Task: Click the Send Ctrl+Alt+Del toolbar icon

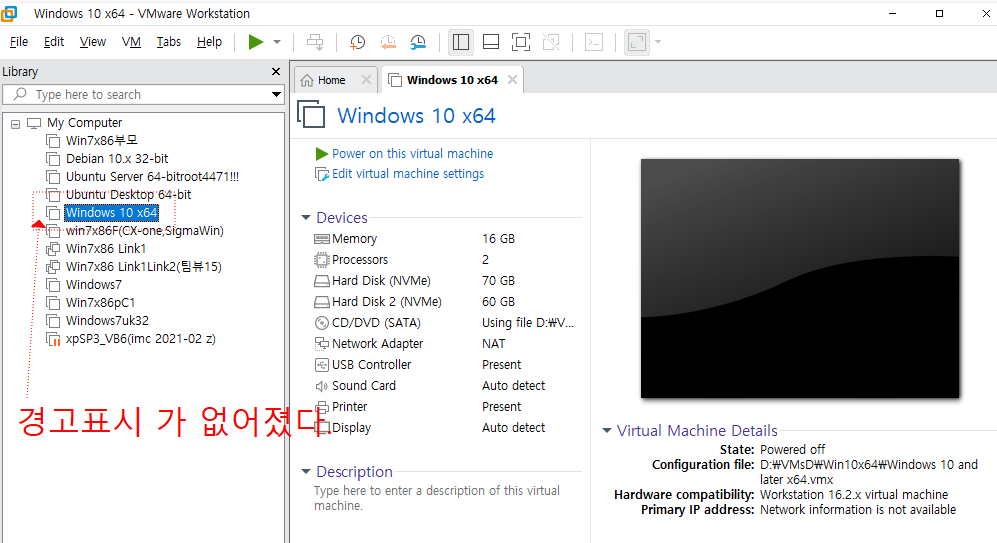Action: pyautogui.click(x=315, y=42)
